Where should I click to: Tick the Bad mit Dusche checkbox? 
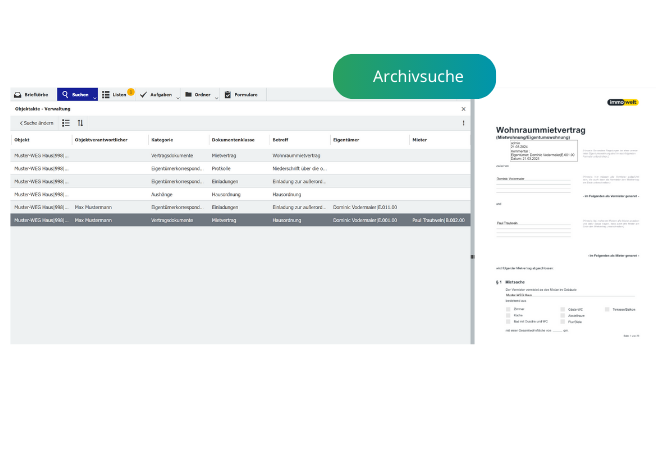[508, 322]
